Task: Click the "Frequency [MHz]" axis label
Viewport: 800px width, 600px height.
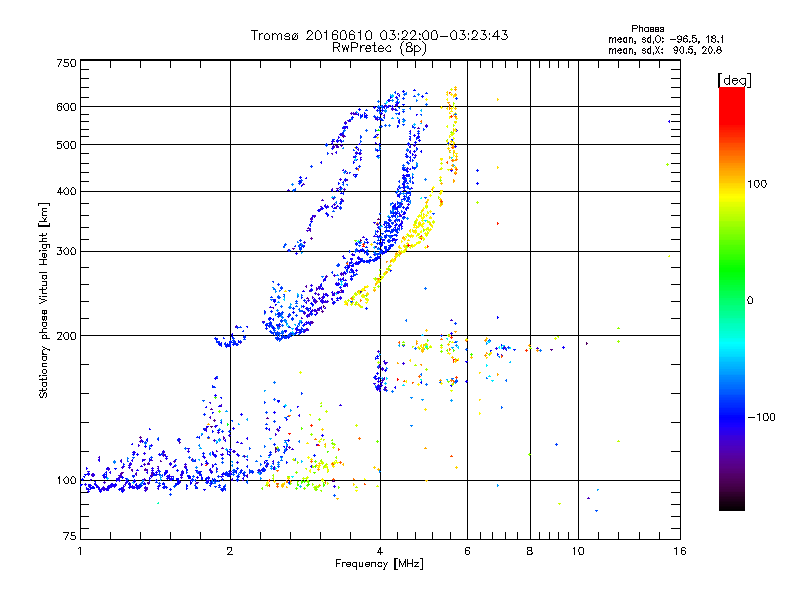Action: (379, 564)
